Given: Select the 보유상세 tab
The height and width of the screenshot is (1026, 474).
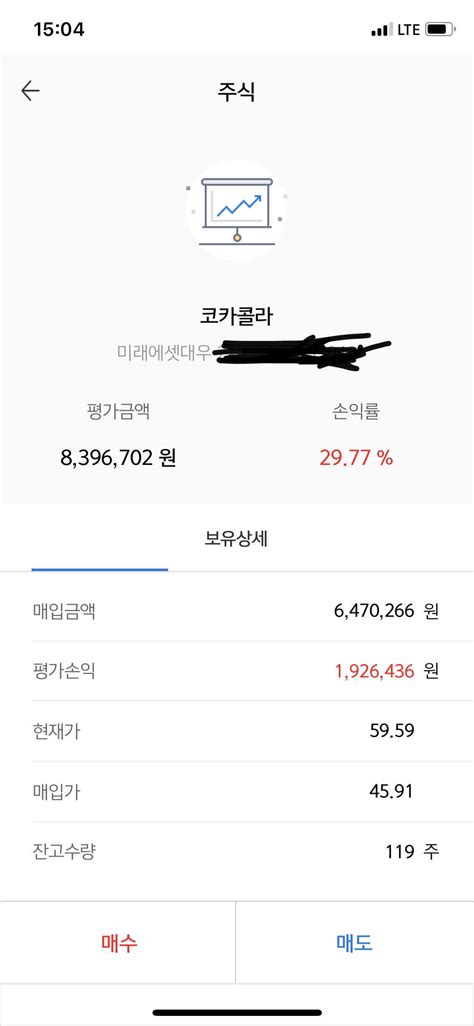Looking at the screenshot, I should pos(236,541).
